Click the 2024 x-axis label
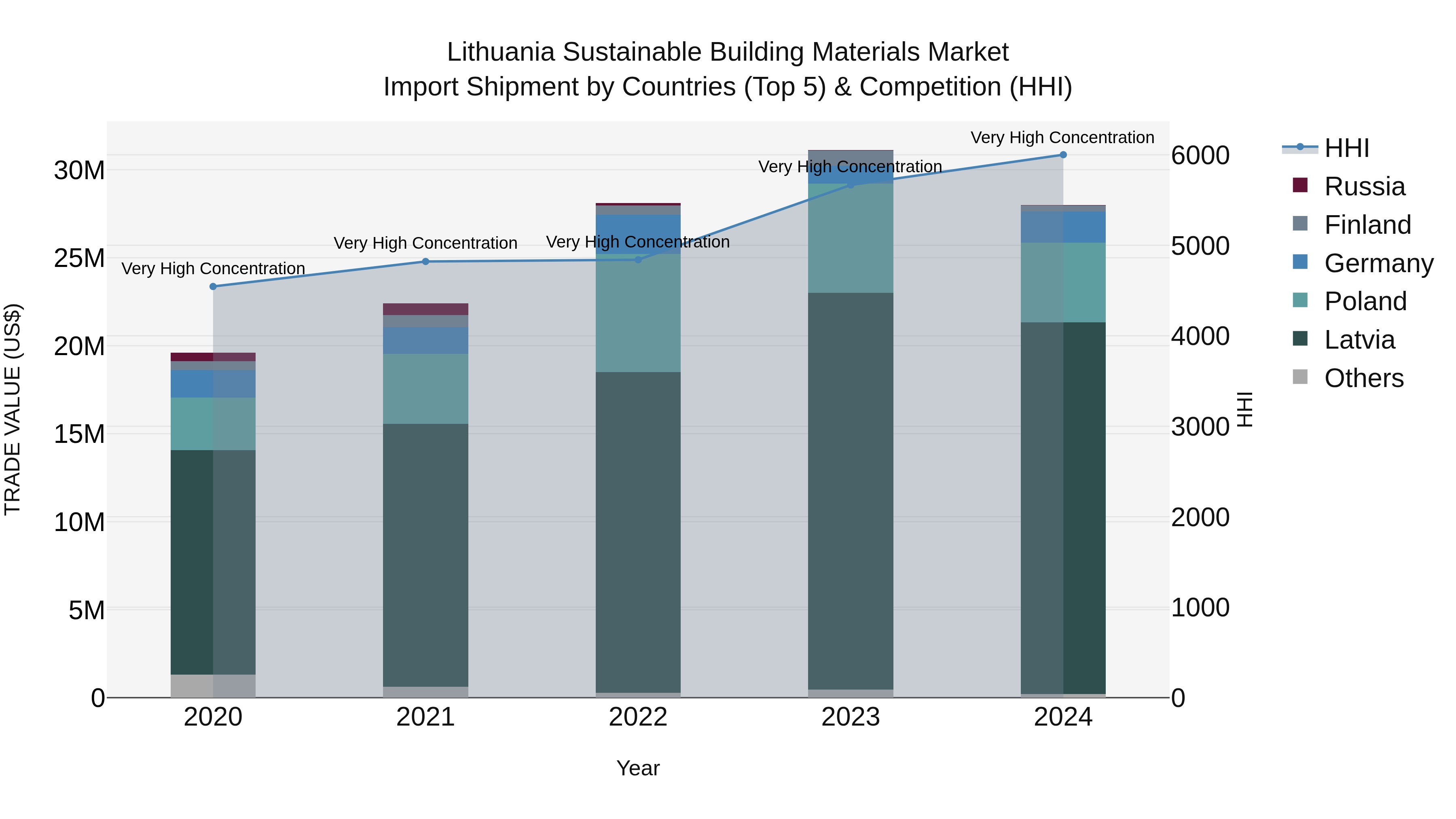The image size is (1456, 819). tap(1063, 717)
